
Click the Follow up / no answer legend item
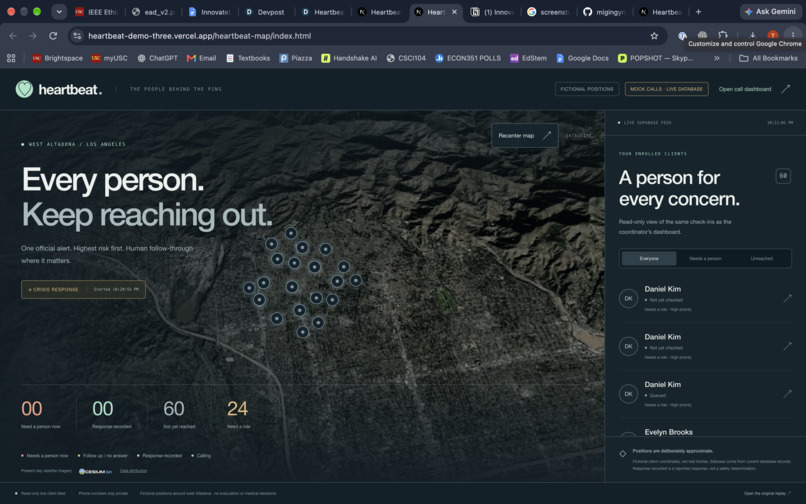click(103, 455)
